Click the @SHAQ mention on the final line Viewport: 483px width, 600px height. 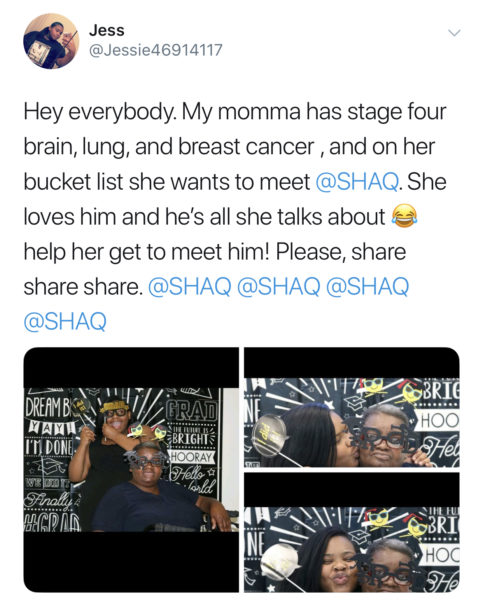(x=65, y=321)
